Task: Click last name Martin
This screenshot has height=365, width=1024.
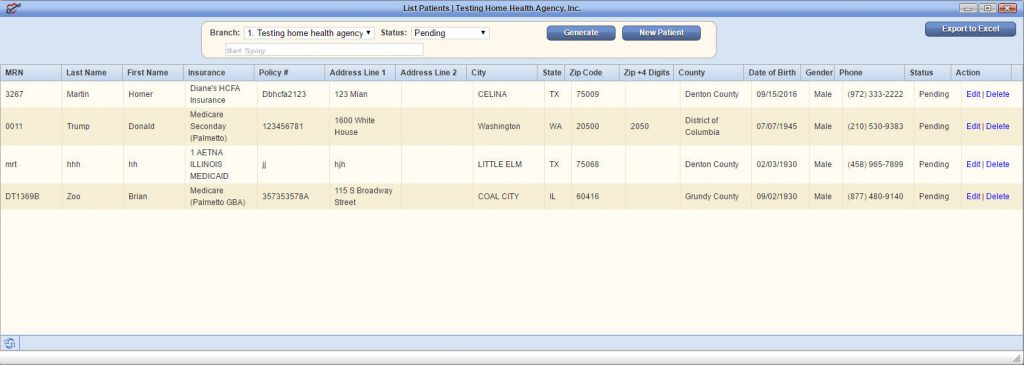Action: click(x=78, y=94)
